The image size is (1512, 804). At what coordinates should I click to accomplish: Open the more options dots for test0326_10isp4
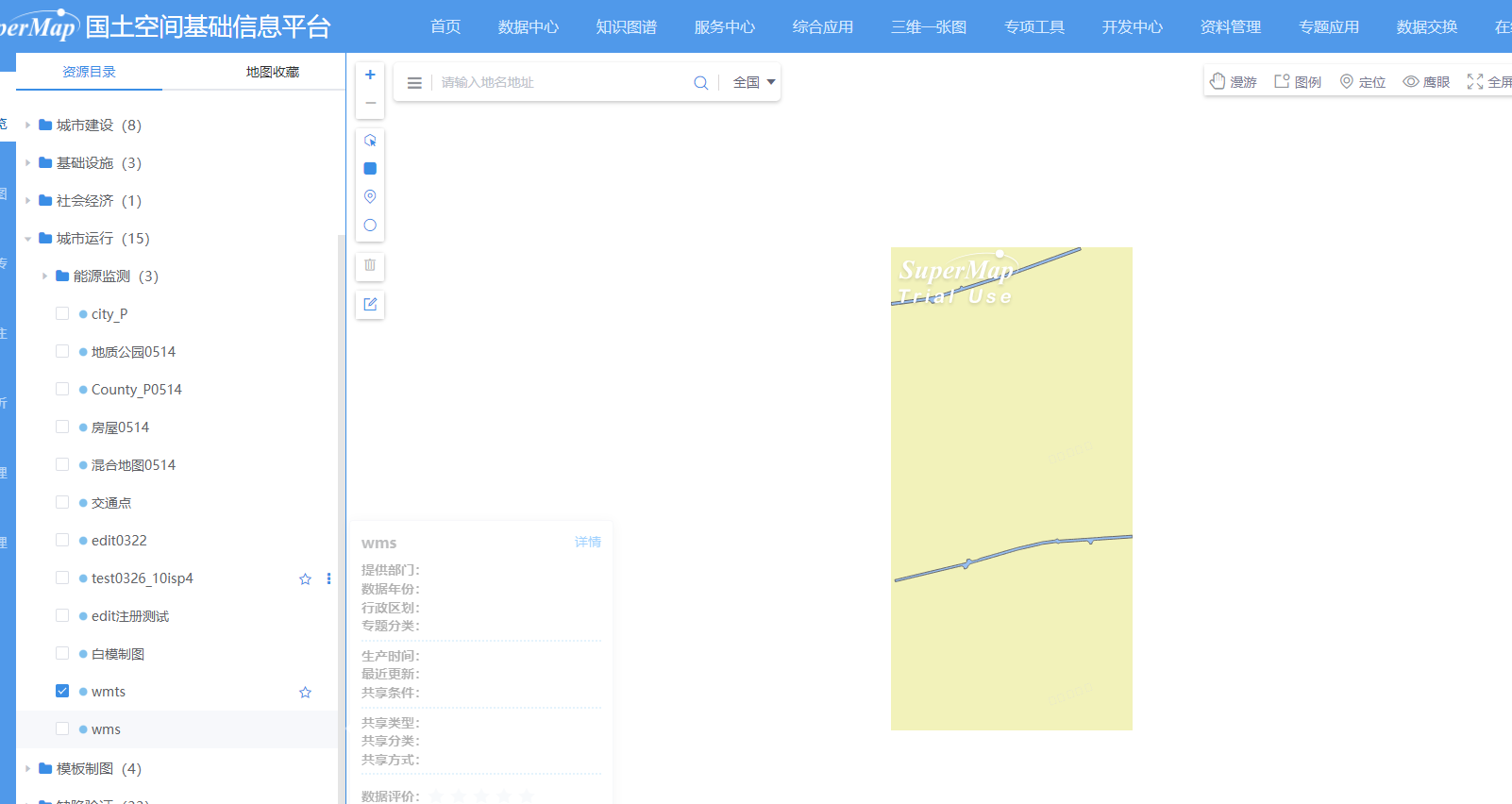[x=328, y=578]
